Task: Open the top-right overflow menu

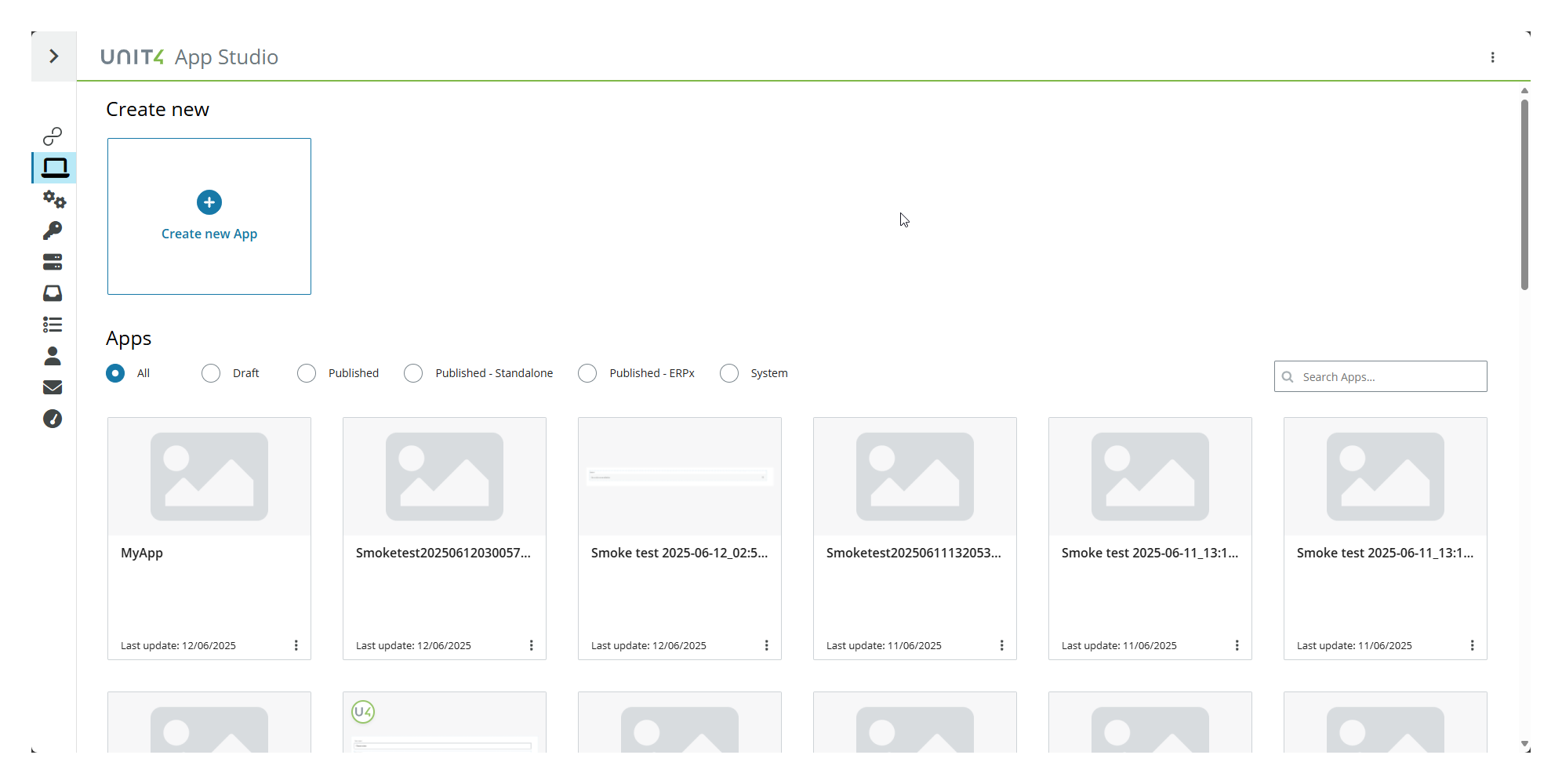Action: coord(1494,56)
